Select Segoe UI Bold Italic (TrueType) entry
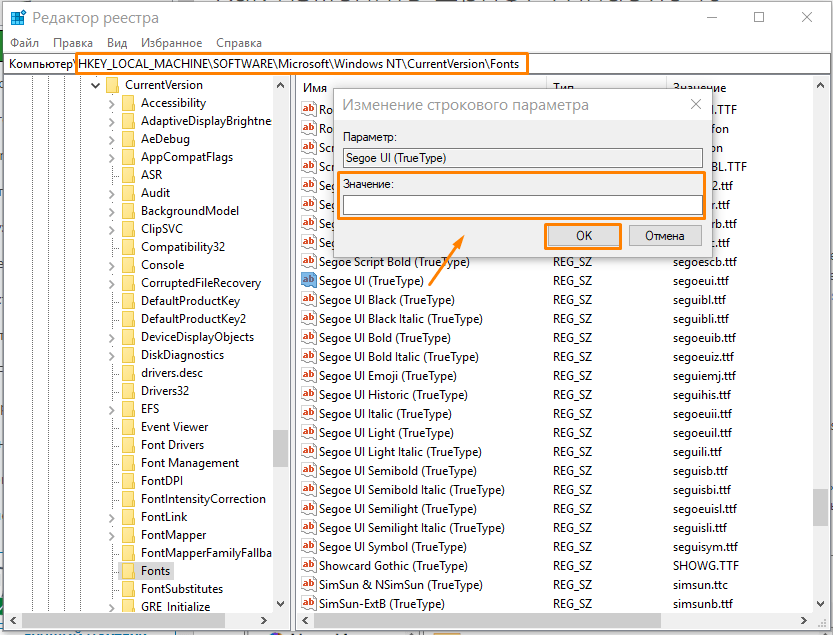The height and width of the screenshot is (635, 833). [398, 357]
